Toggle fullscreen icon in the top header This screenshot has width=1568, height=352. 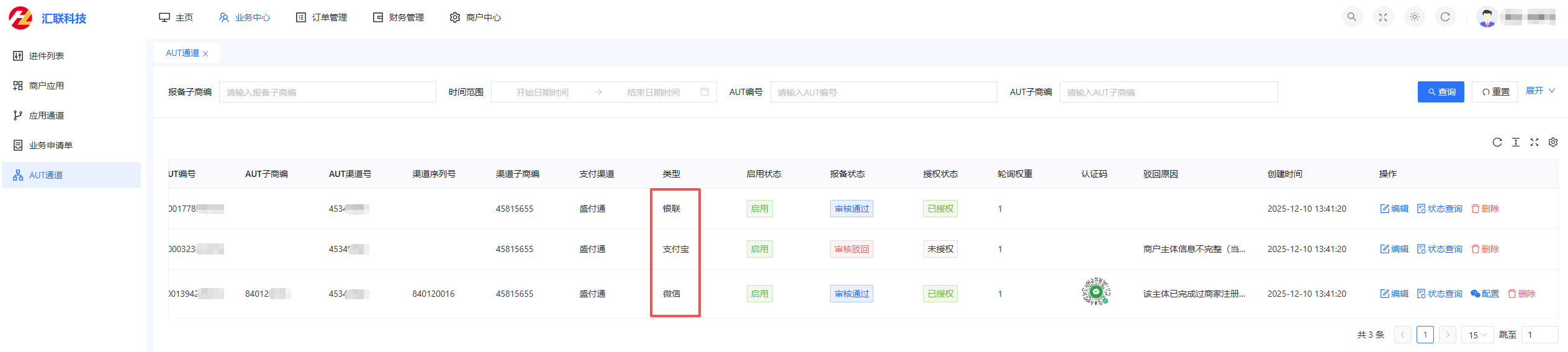click(1383, 17)
